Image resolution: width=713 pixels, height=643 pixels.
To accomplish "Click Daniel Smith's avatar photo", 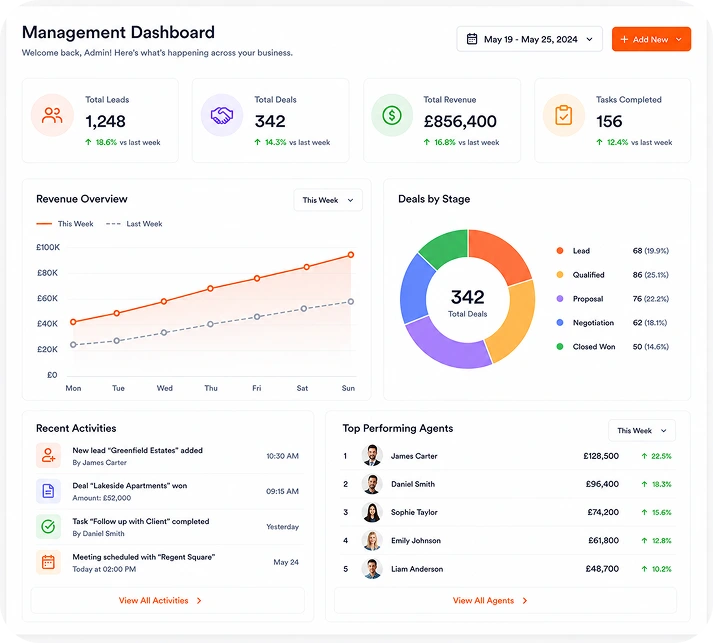I will click(372, 484).
